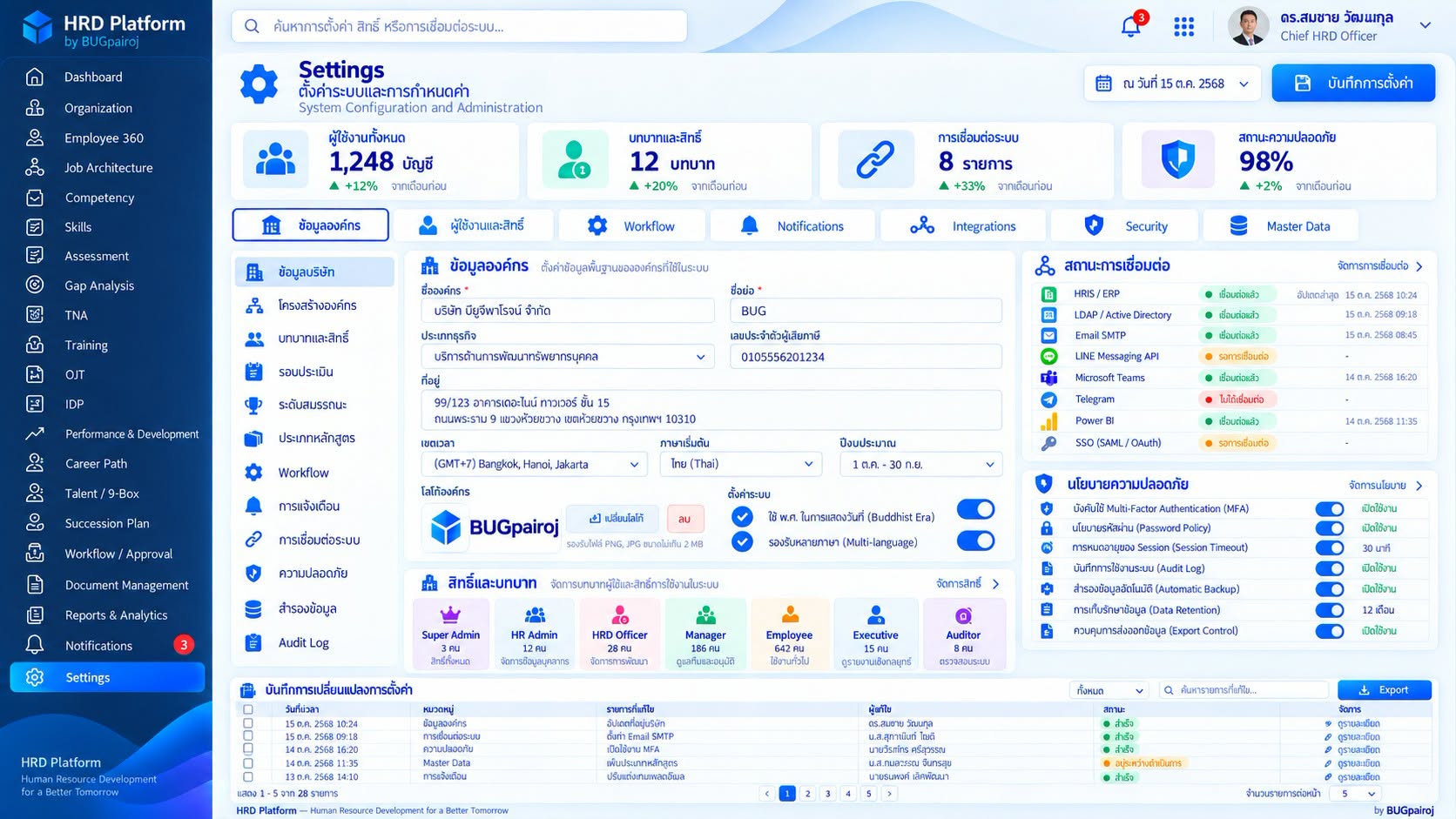
Task: Click the Auditor role icon
Action: coord(963,616)
